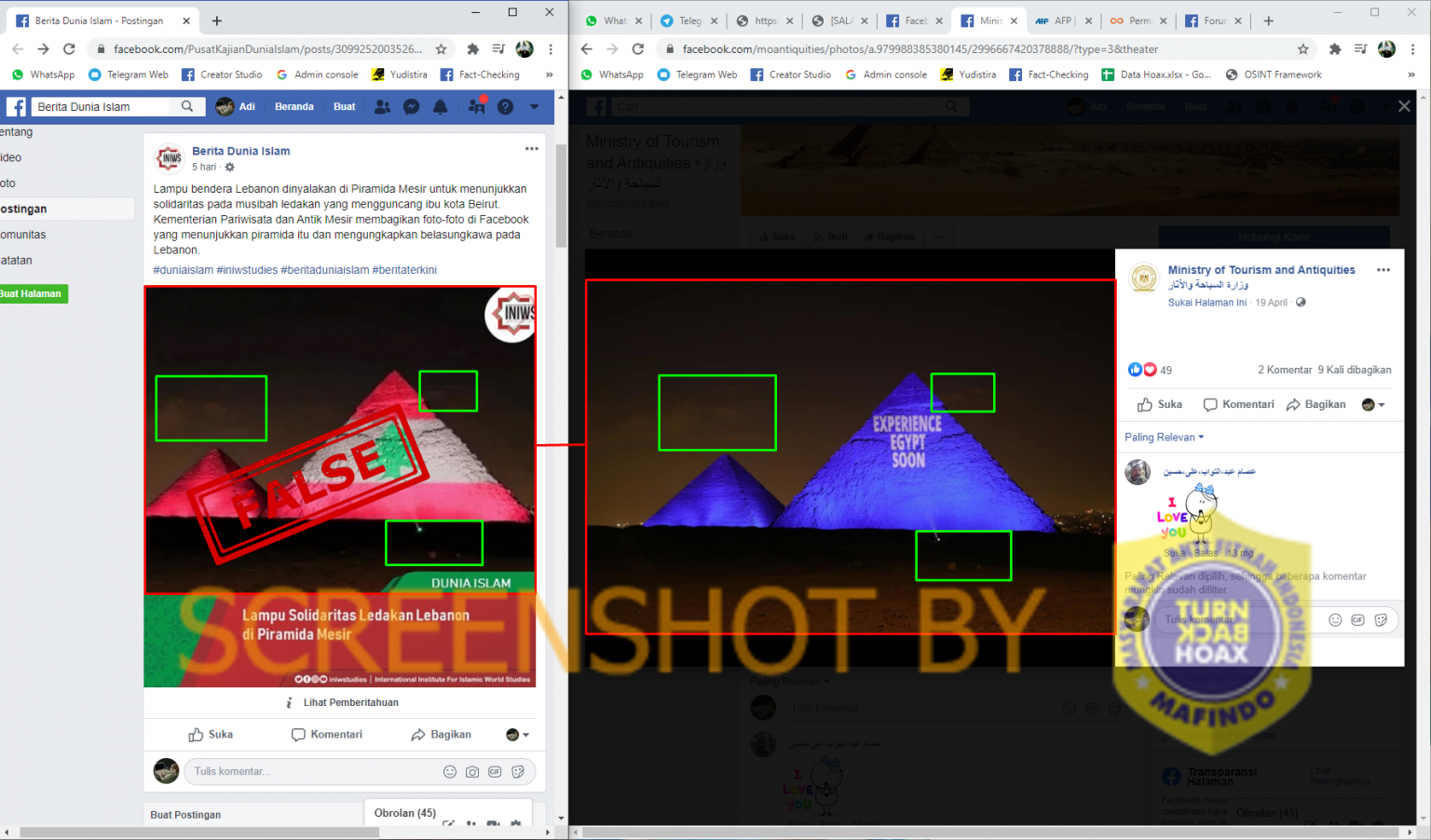Click hashtag #duniaislam in post

[184, 270]
